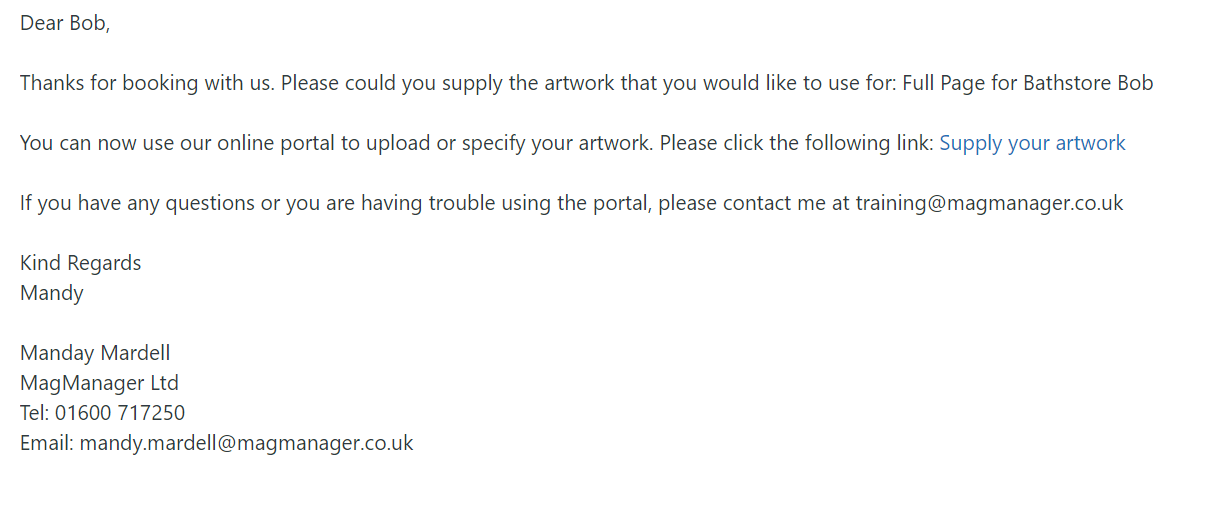The width and height of the screenshot is (1229, 505).
Task: Click the "Email:" label in signature
Action: [47, 443]
